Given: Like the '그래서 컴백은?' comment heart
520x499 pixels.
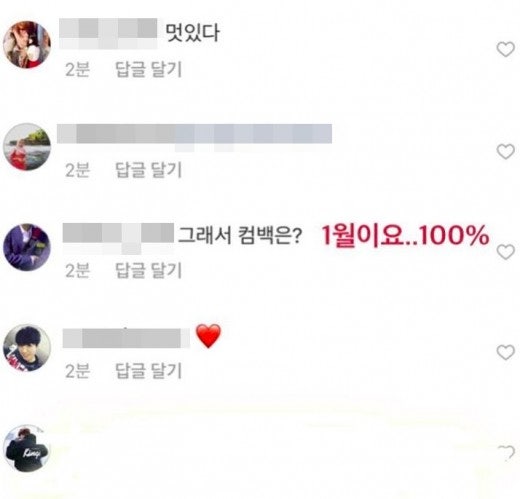Looking at the screenshot, I should point(506,252).
